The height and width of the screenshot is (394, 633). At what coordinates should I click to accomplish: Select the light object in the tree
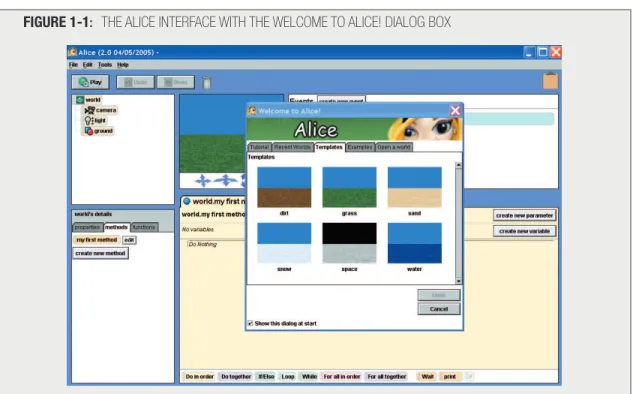pos(95,120)
